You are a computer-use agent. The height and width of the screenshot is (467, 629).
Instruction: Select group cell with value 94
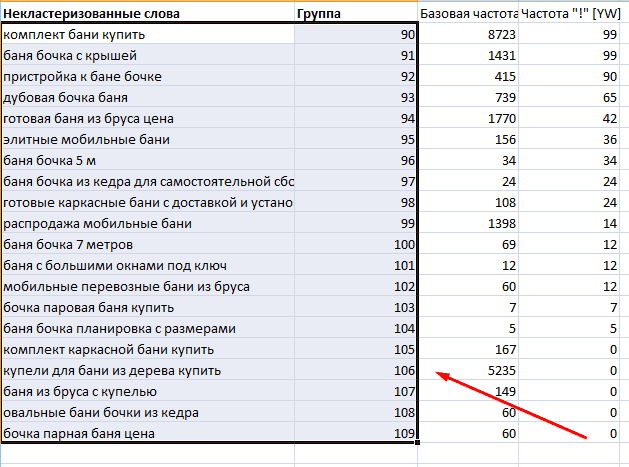pyautogui.click(x=356, y=118)
